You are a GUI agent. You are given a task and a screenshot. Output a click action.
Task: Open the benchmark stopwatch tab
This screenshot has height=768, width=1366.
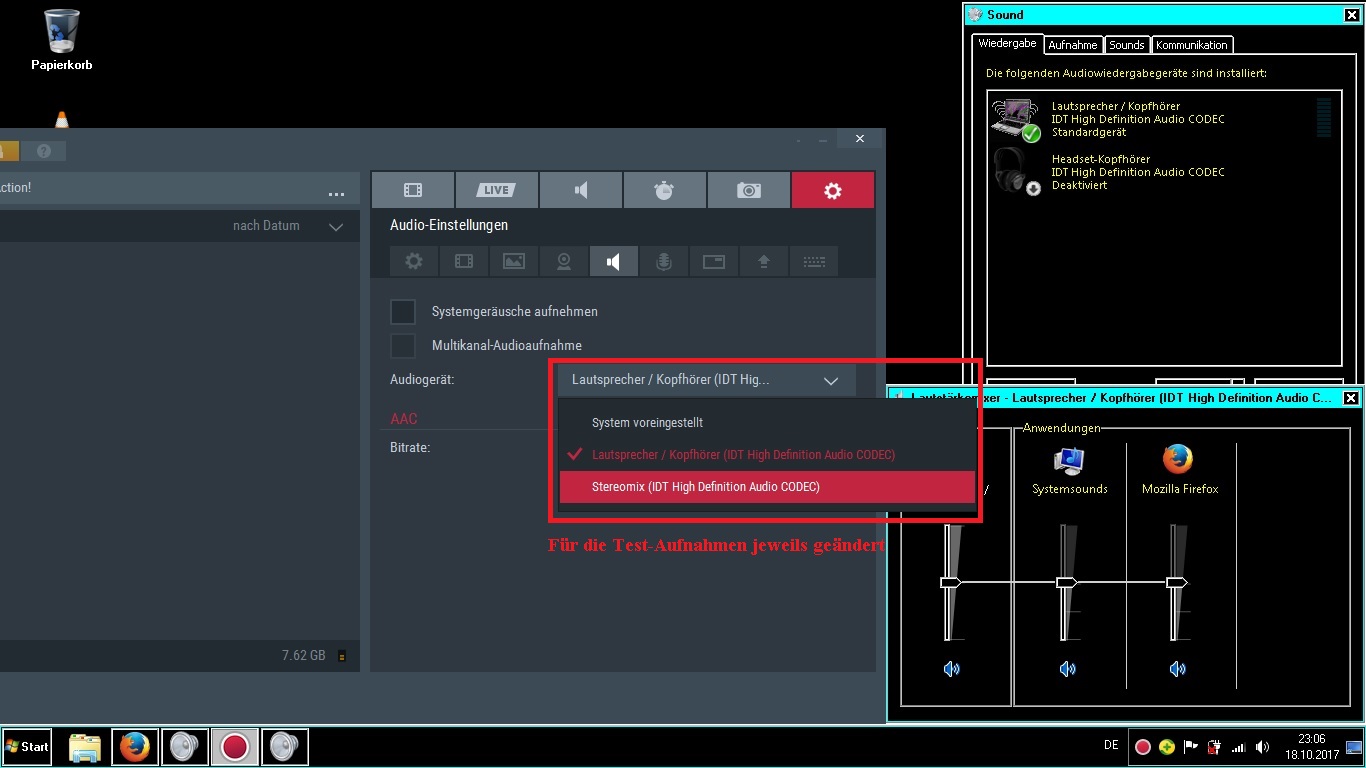click(x=664, y=190)
